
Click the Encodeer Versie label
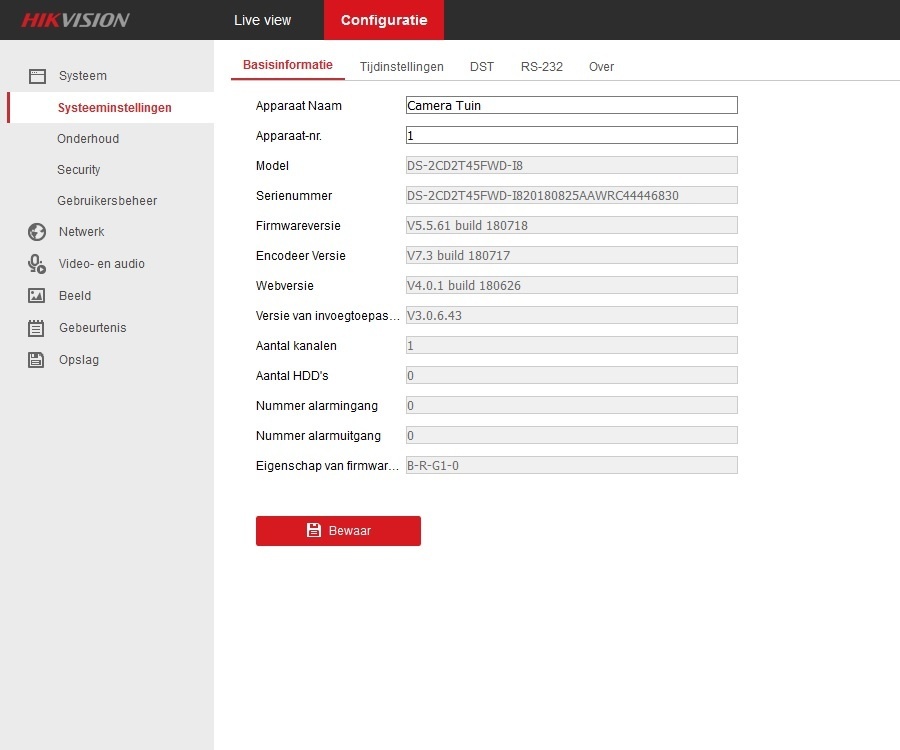pos(301,255)
